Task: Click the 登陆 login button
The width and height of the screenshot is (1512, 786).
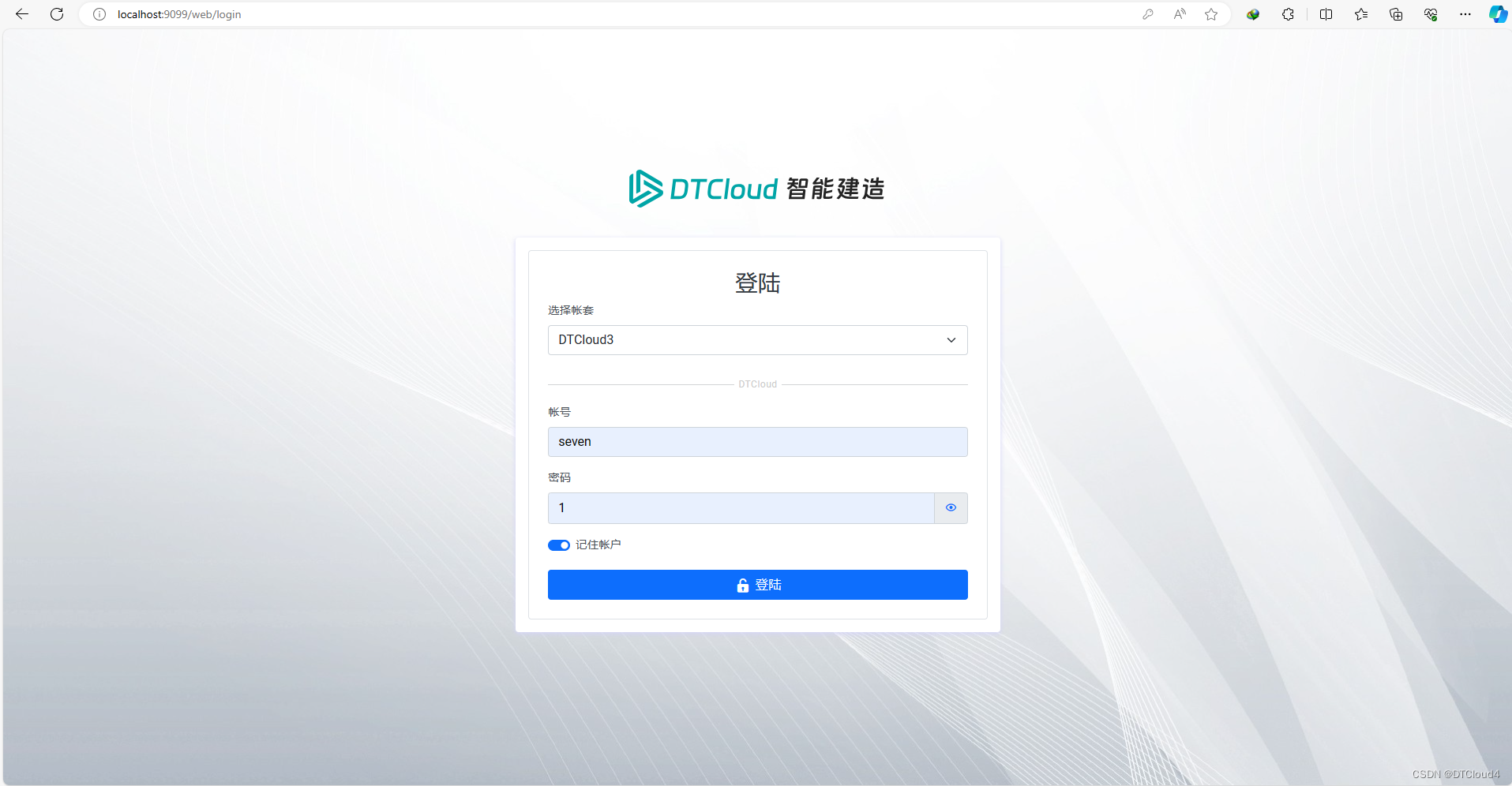Action: tap(757, 585)
